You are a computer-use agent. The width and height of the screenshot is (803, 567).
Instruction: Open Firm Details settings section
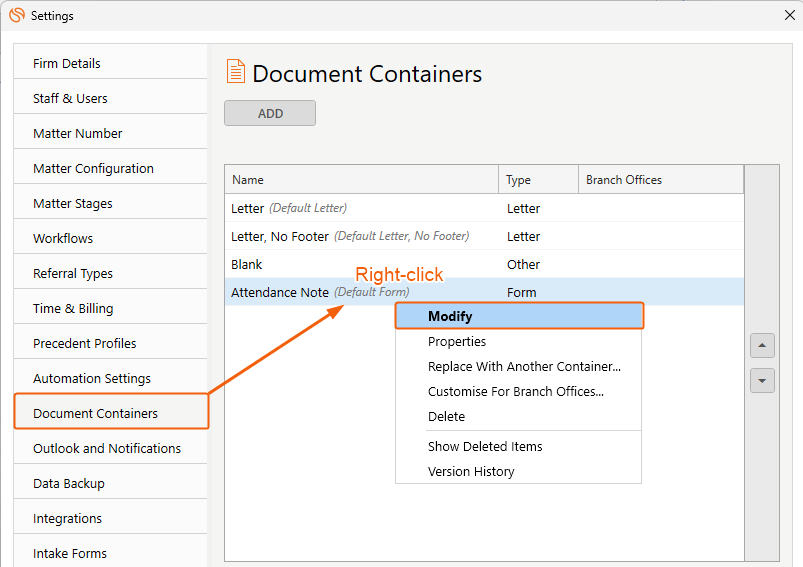pyautogui.click(x=67, y=63)
